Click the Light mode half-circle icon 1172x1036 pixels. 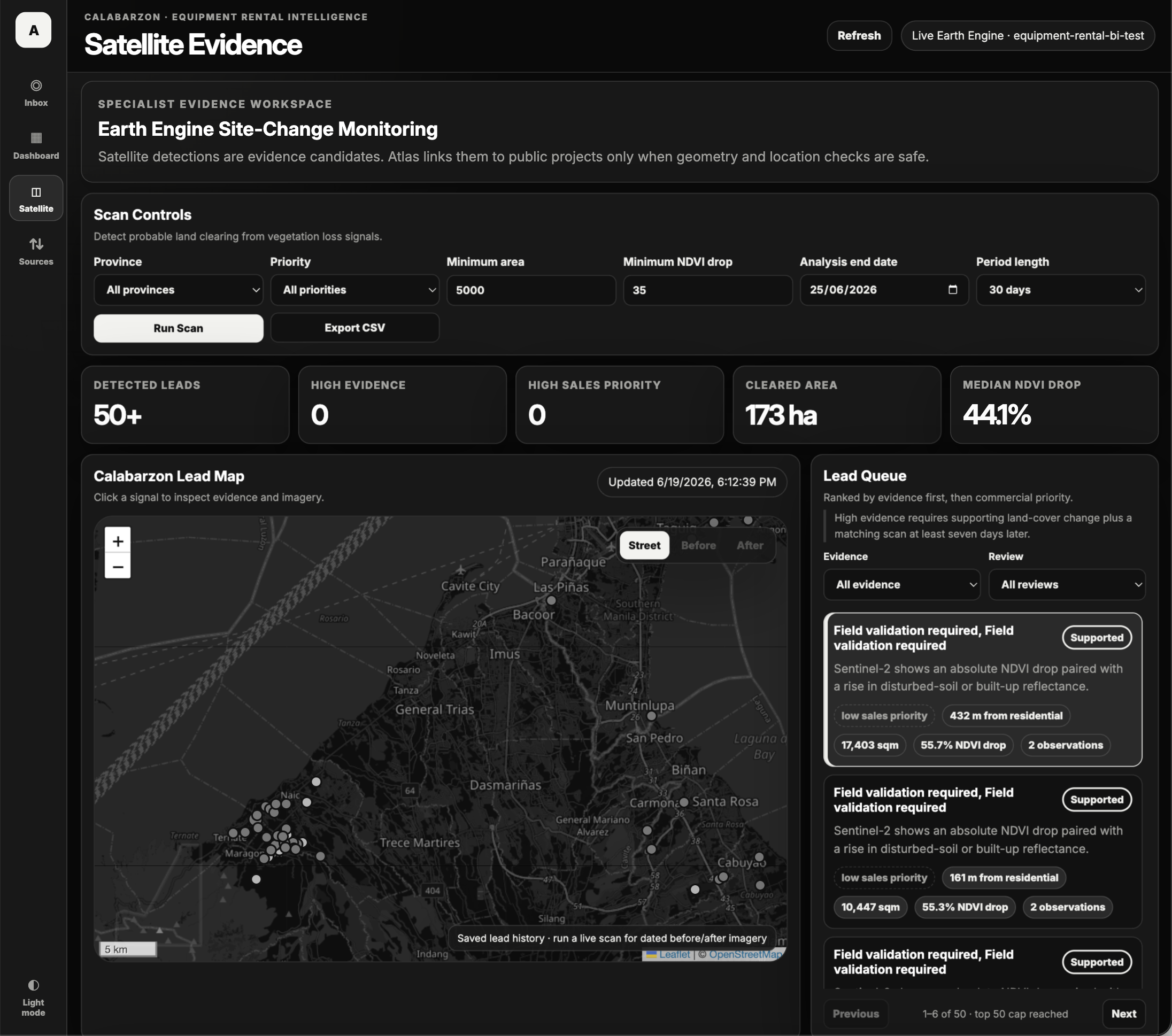pyautogui.click(x=33, y=985)
